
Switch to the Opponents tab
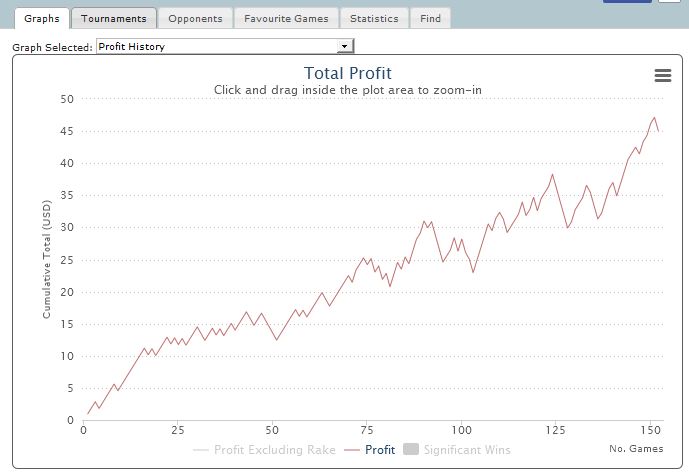[196, 18]
